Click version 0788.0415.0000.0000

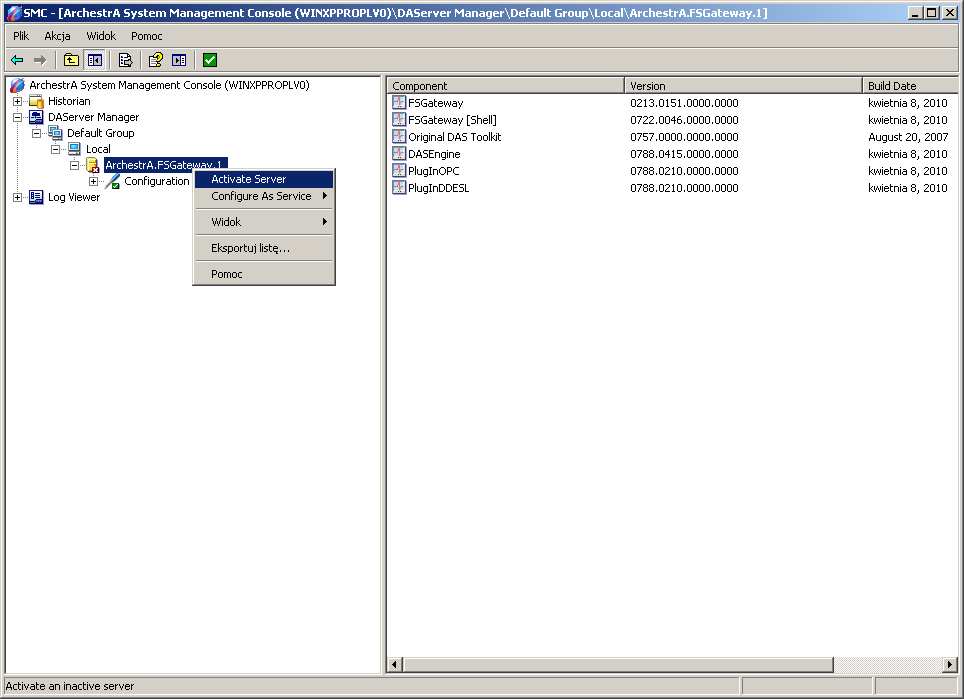[684, 154]
